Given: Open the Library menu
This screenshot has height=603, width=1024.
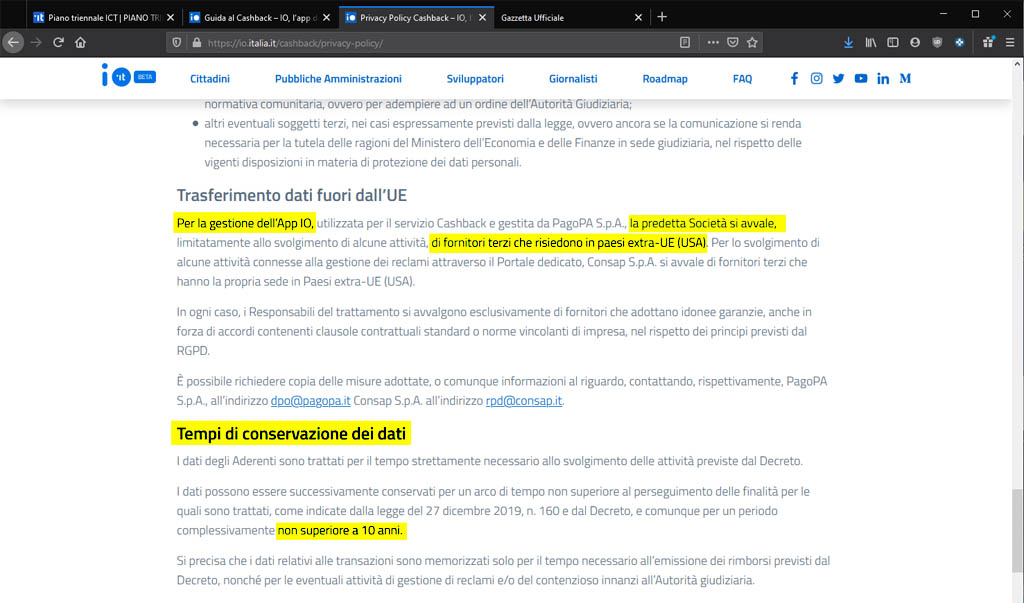Looking at the screenshot, I should [x=871, y=42].
